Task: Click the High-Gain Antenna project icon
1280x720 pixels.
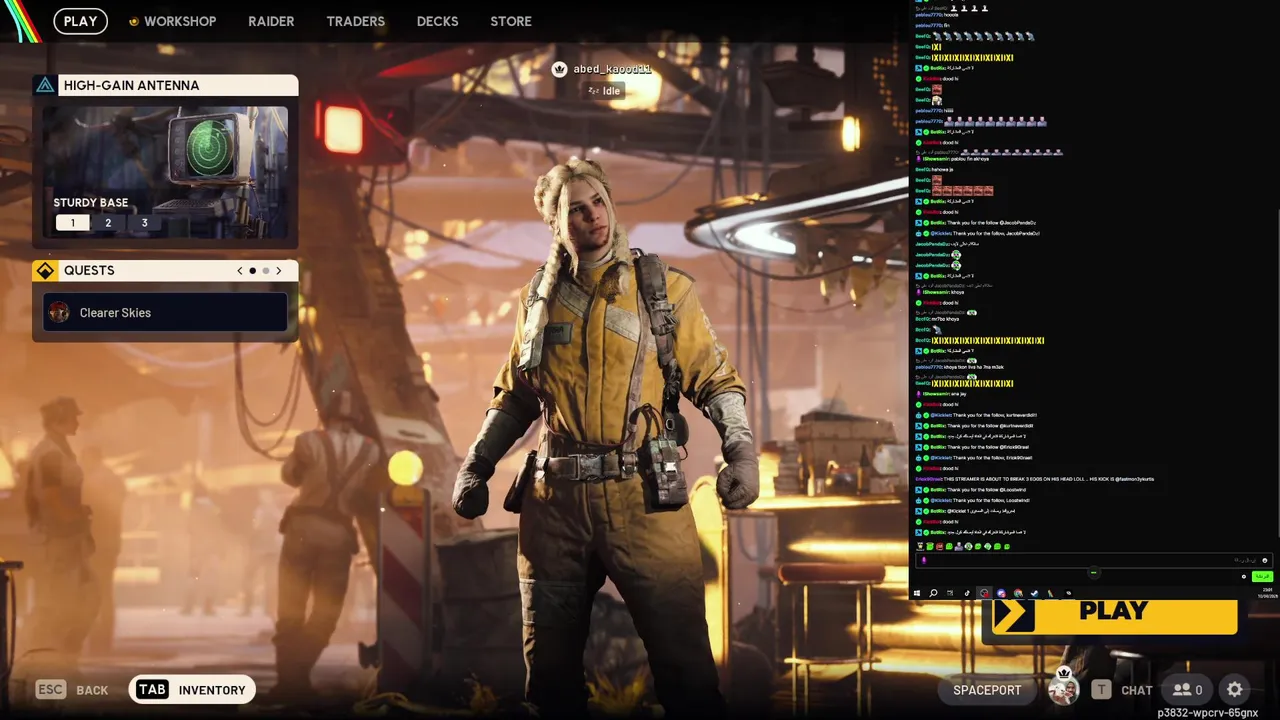Action: coord(45,85)
